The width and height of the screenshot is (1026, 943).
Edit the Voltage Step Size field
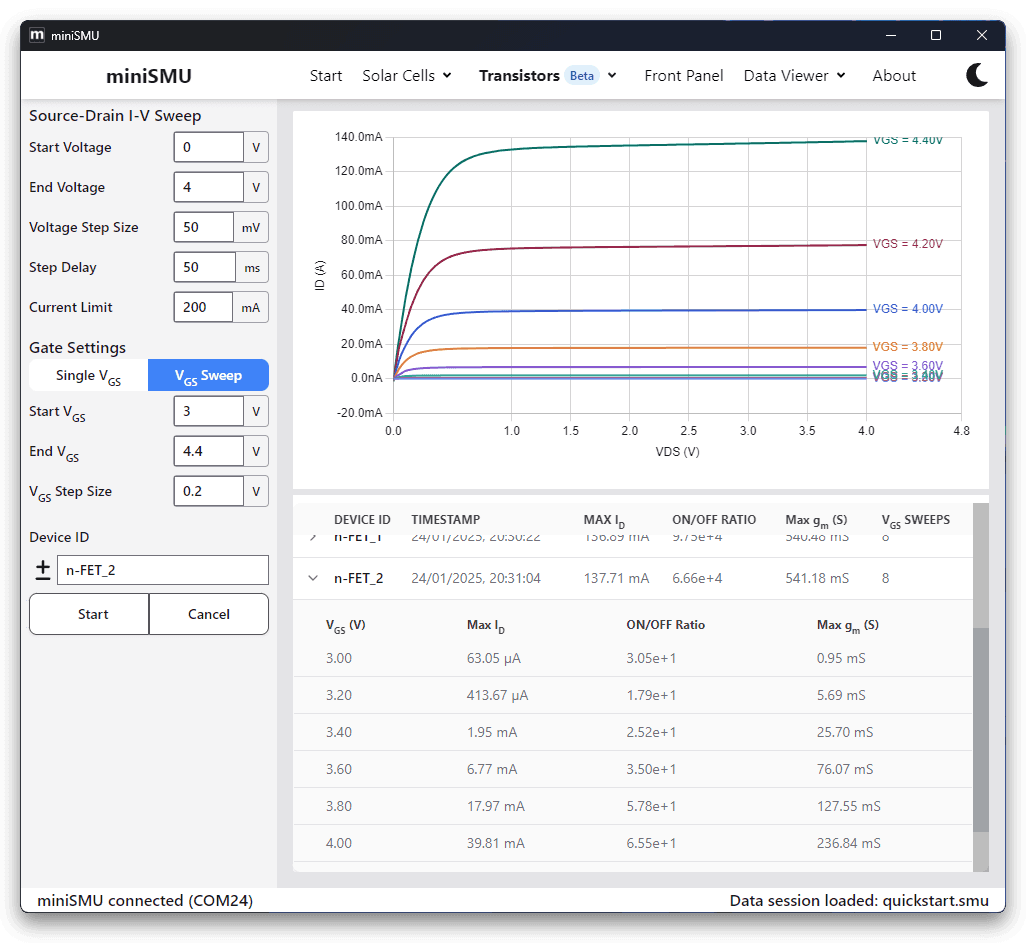pos(203,227)
